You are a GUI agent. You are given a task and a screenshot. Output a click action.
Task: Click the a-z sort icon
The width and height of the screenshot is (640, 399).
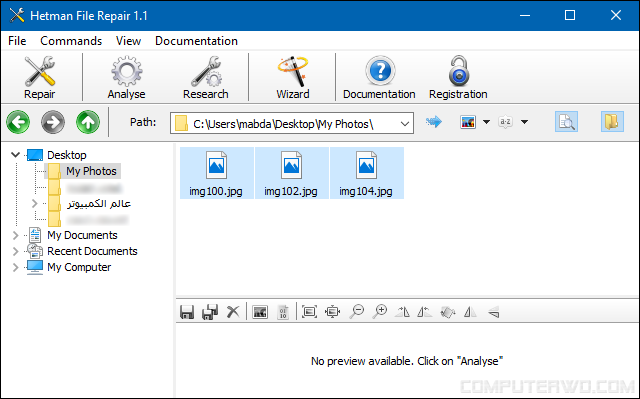[505, 122]
